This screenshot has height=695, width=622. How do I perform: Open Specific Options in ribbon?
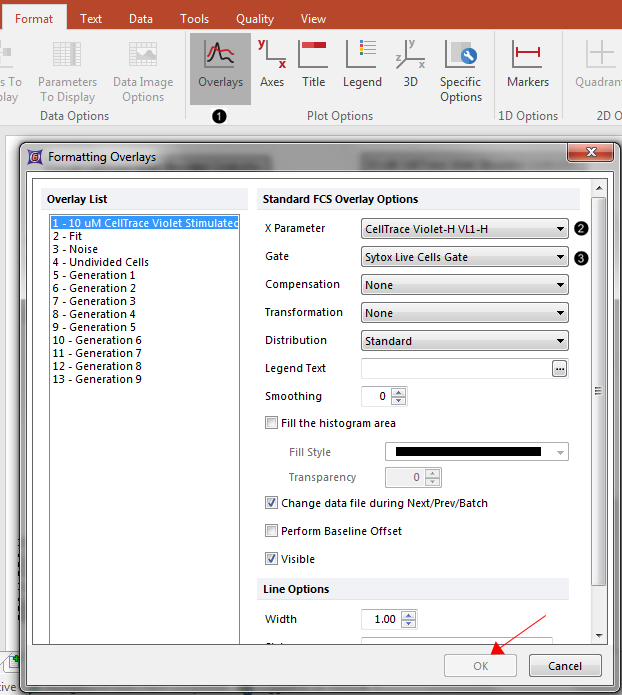coord(460,70)
